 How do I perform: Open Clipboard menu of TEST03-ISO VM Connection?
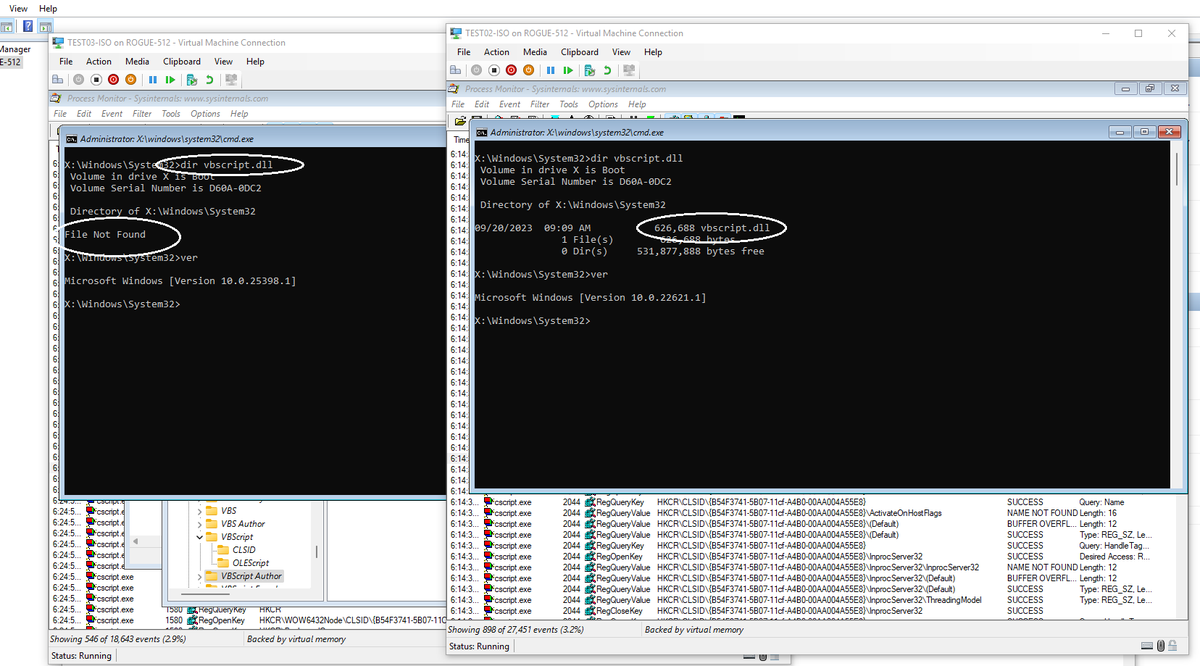pyautogui.click(x=181, y=61)
